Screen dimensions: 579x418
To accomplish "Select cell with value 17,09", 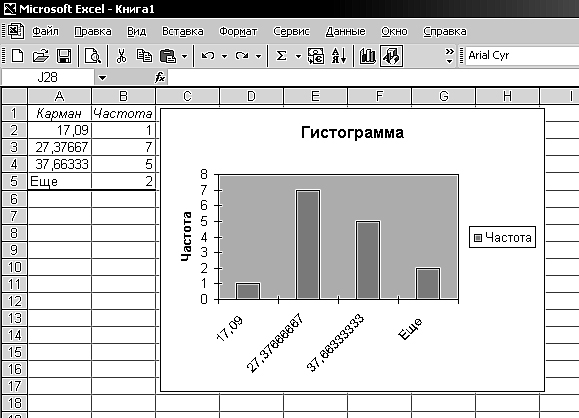I will click(x=59, y=130).
